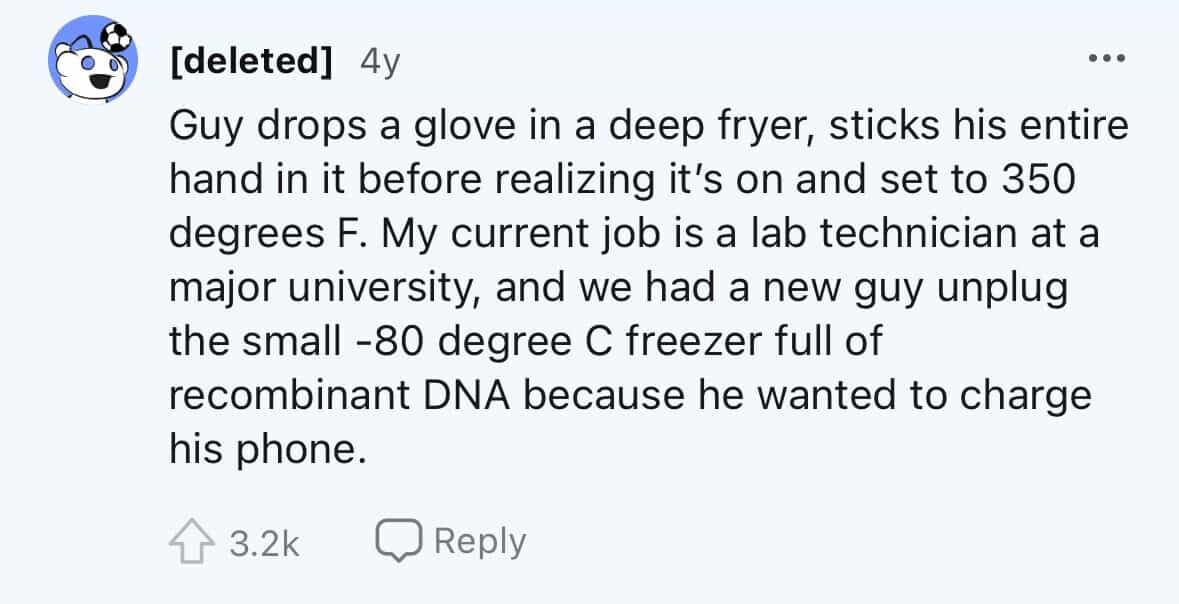Click the 3.2k vote count
1179x604 pixels.
point(264,540)
